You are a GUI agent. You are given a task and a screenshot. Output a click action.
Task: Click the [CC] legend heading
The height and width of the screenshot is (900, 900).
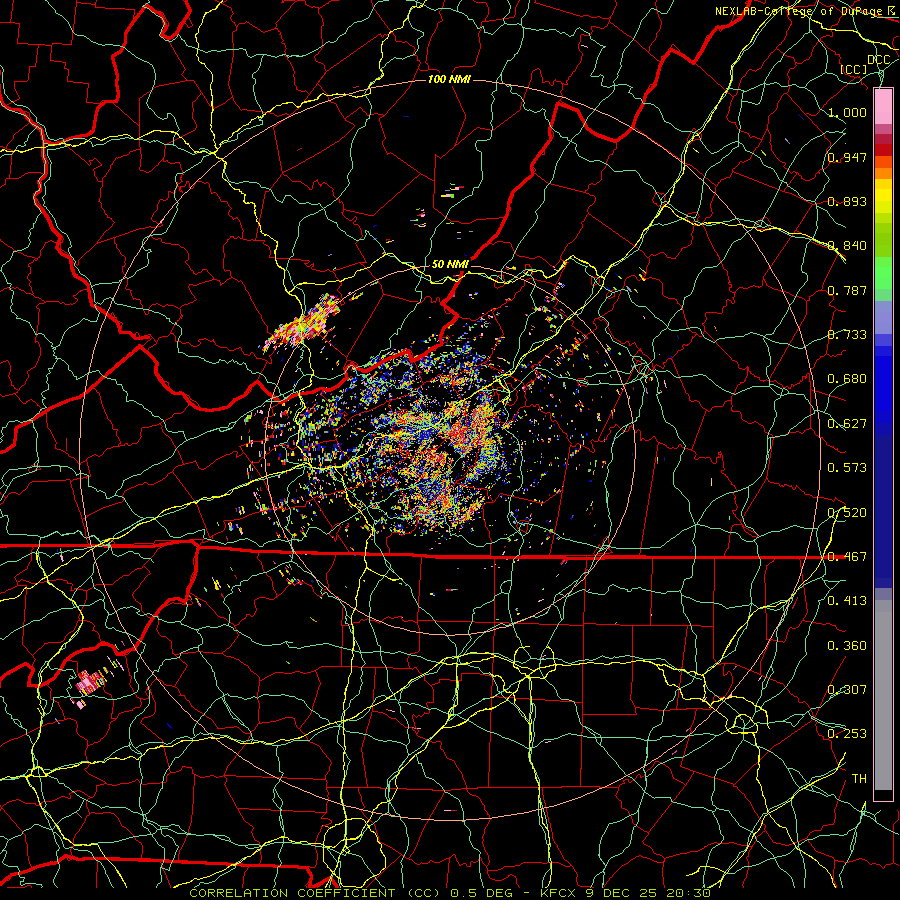854,69
